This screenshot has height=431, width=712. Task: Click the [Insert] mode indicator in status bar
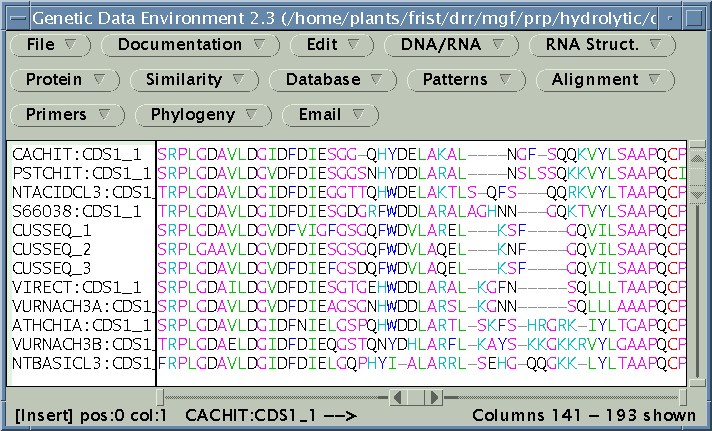click(x=44, y=416)
